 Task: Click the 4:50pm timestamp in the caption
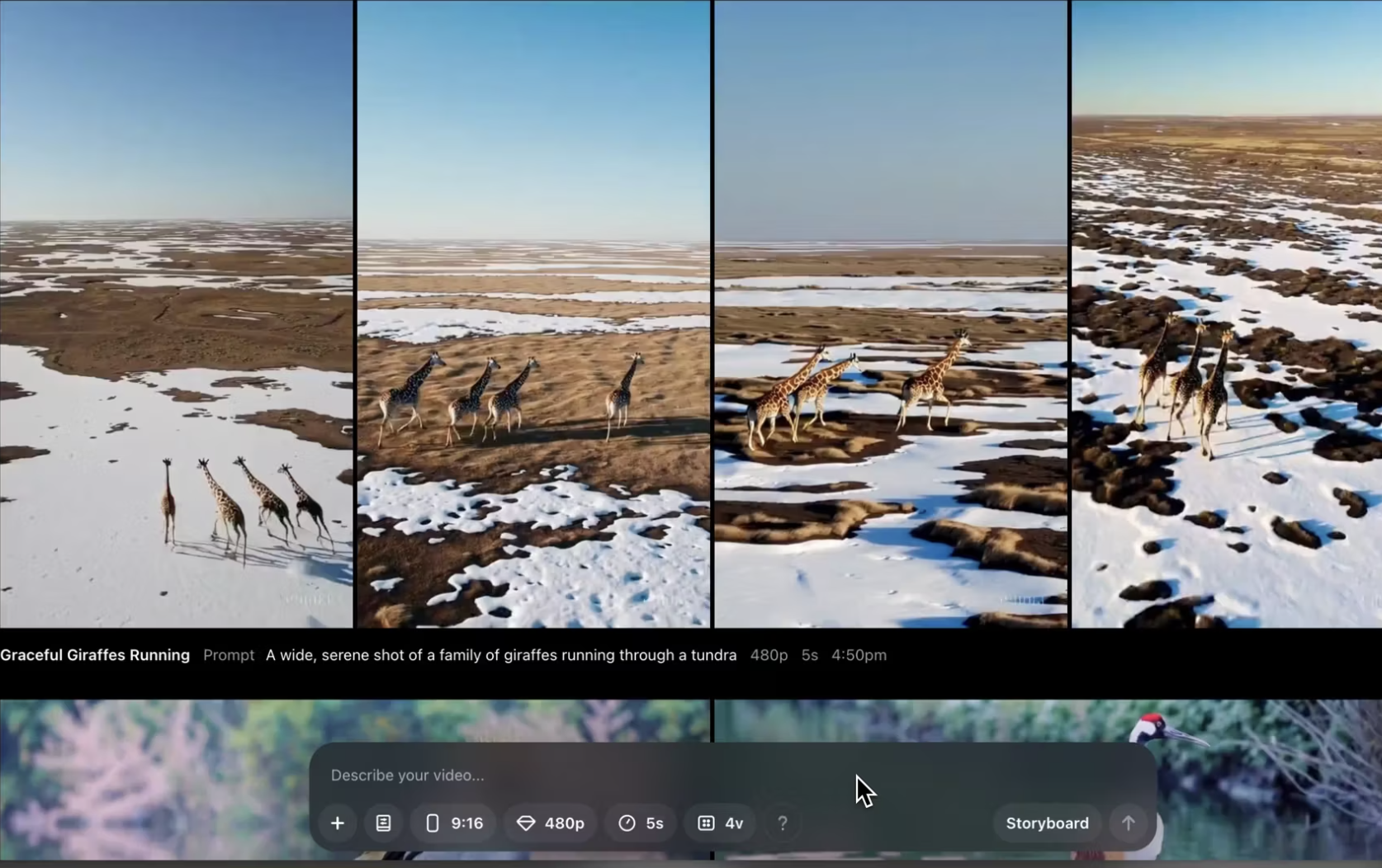[x=859, y=654]
